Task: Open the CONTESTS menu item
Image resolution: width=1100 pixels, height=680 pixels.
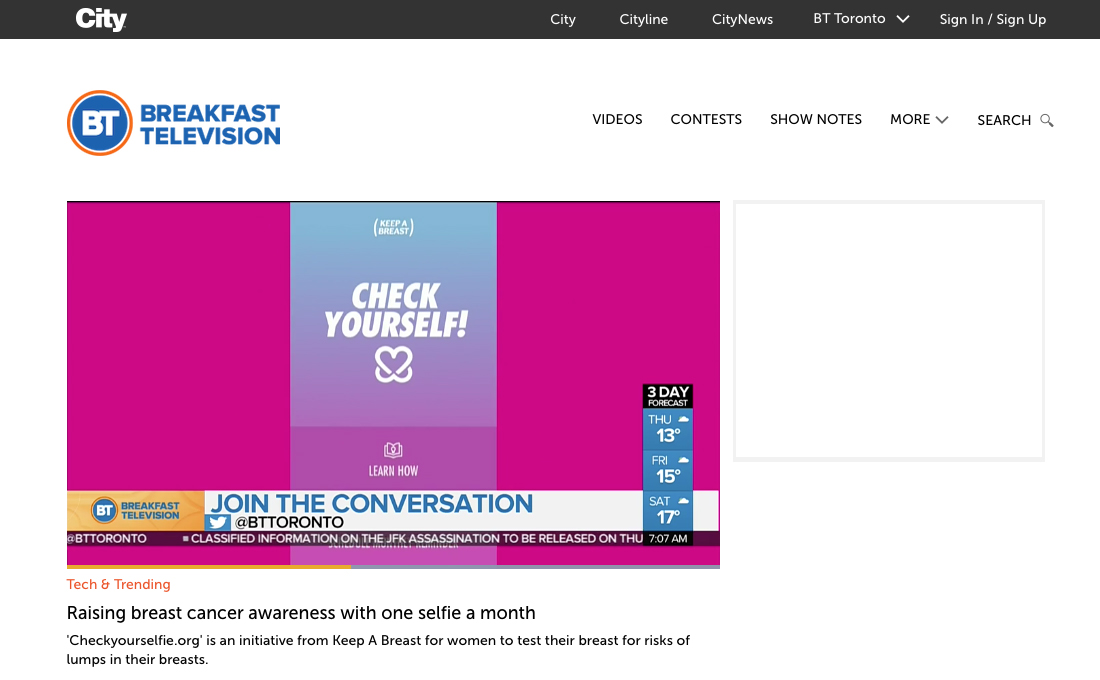Action: coord(706,119)
